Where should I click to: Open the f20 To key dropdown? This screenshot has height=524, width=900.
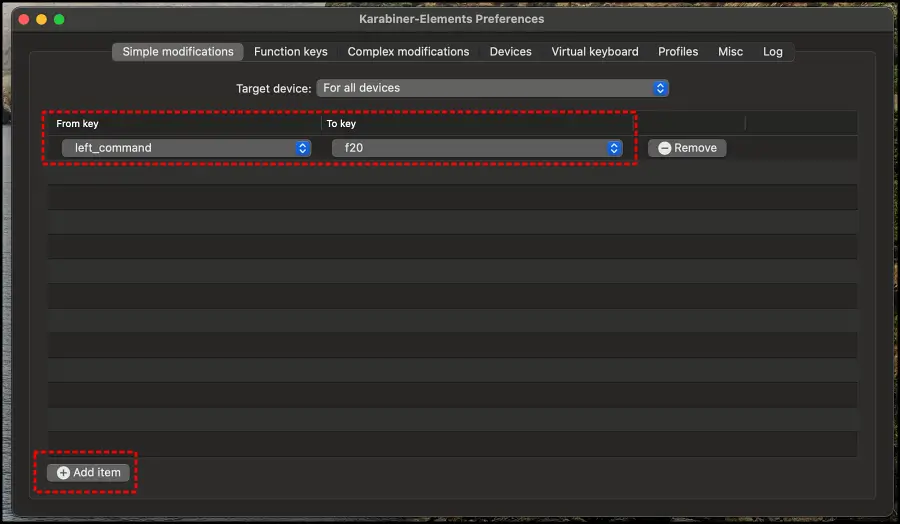point(477,148)
